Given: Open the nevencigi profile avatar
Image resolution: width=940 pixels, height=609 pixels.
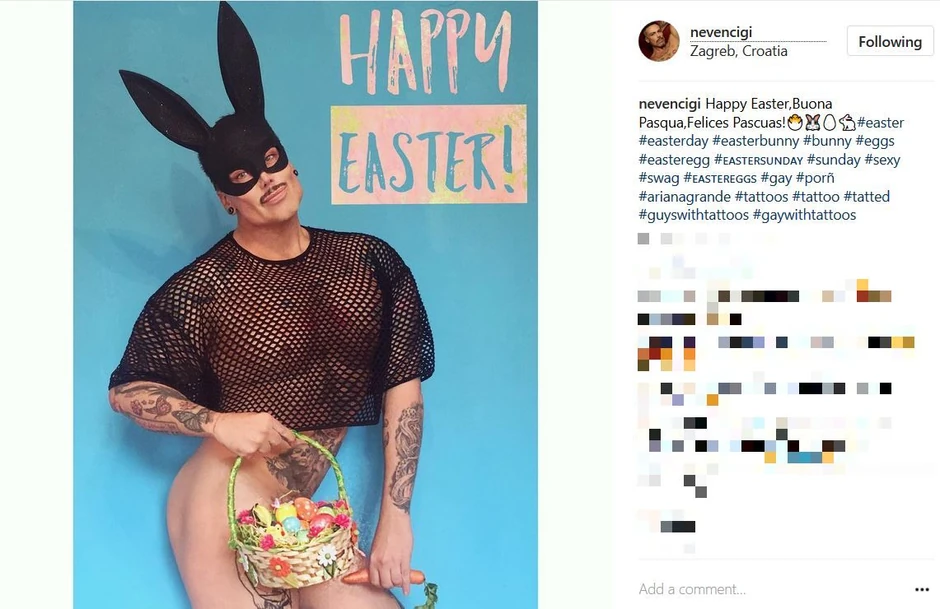Looking at the screenshot, I should [x=659, y=41].
